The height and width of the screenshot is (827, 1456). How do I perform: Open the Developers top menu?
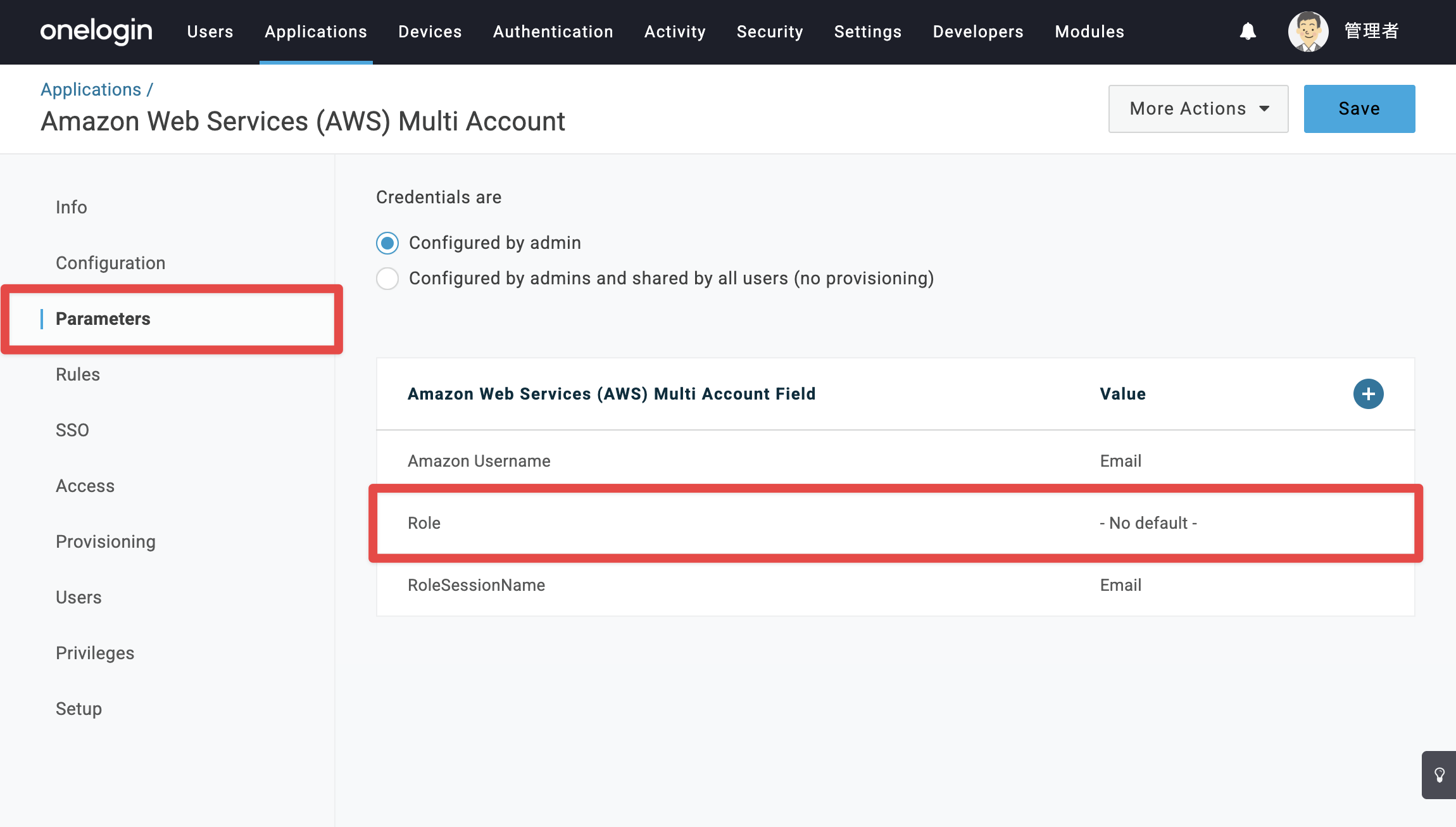click(978, 32)
